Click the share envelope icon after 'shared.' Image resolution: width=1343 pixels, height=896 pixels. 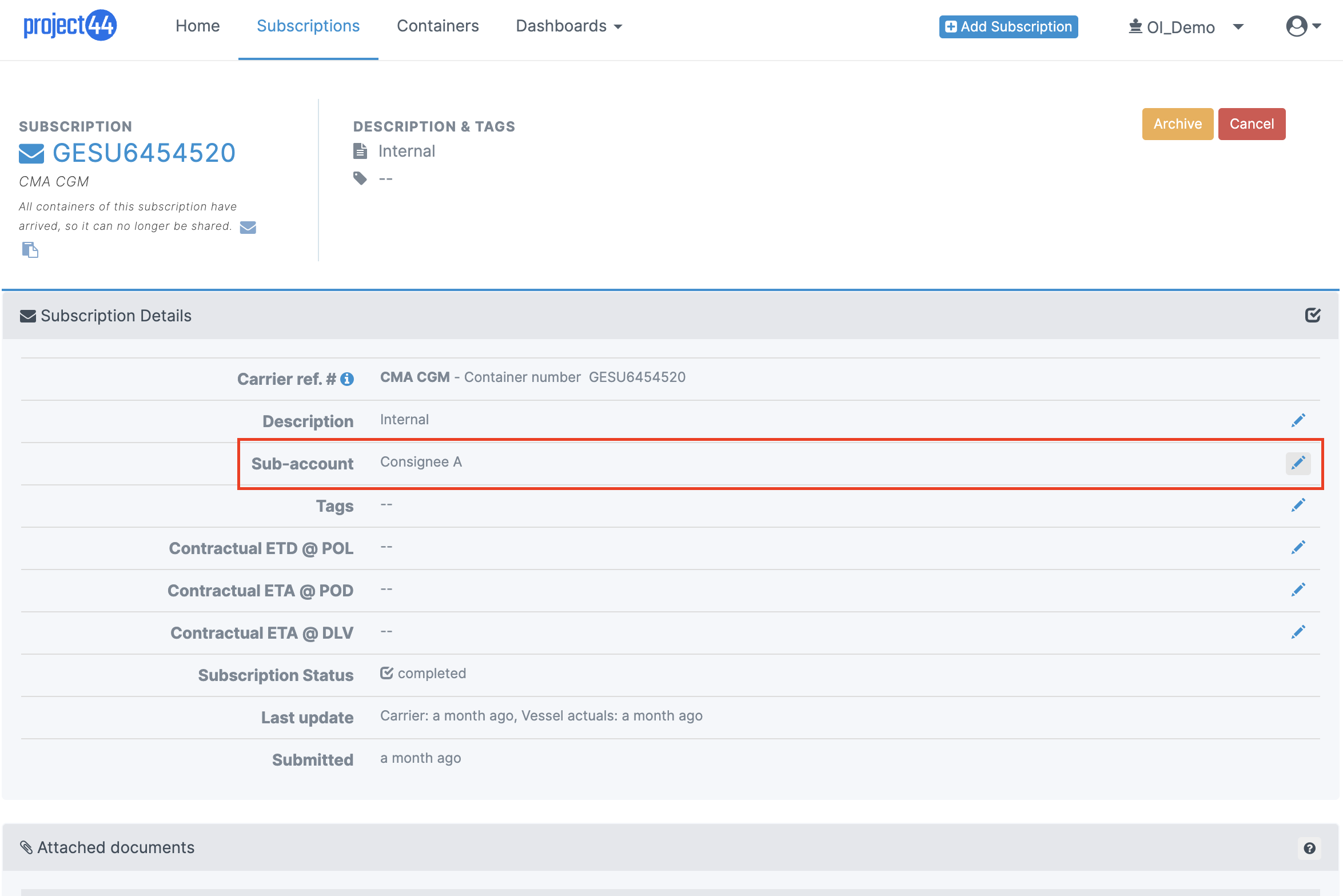[x=248, y=228]
